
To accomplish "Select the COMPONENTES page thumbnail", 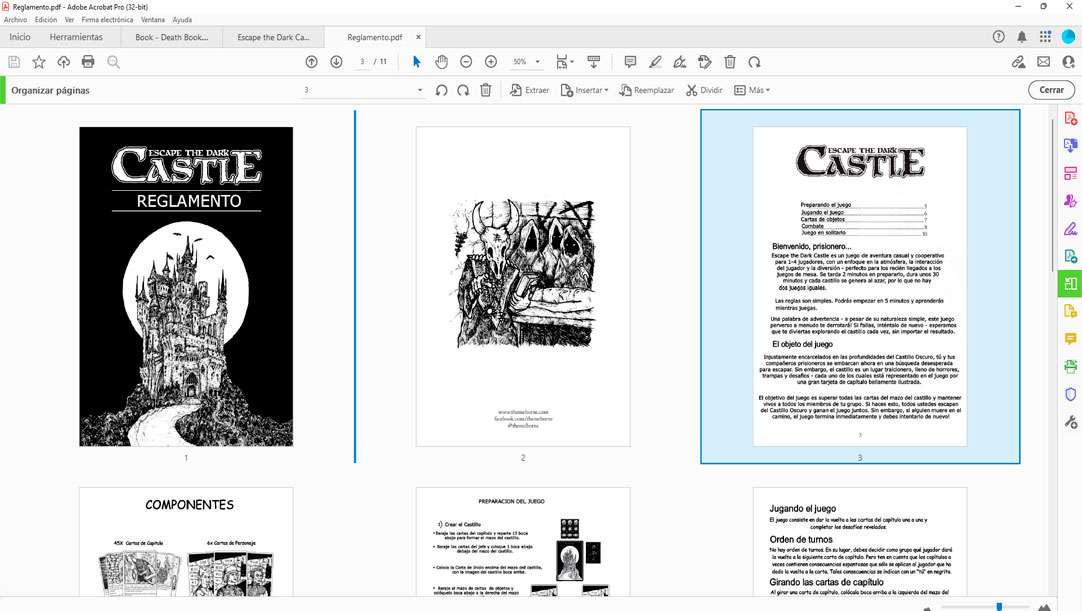I will tap(186, 542).
